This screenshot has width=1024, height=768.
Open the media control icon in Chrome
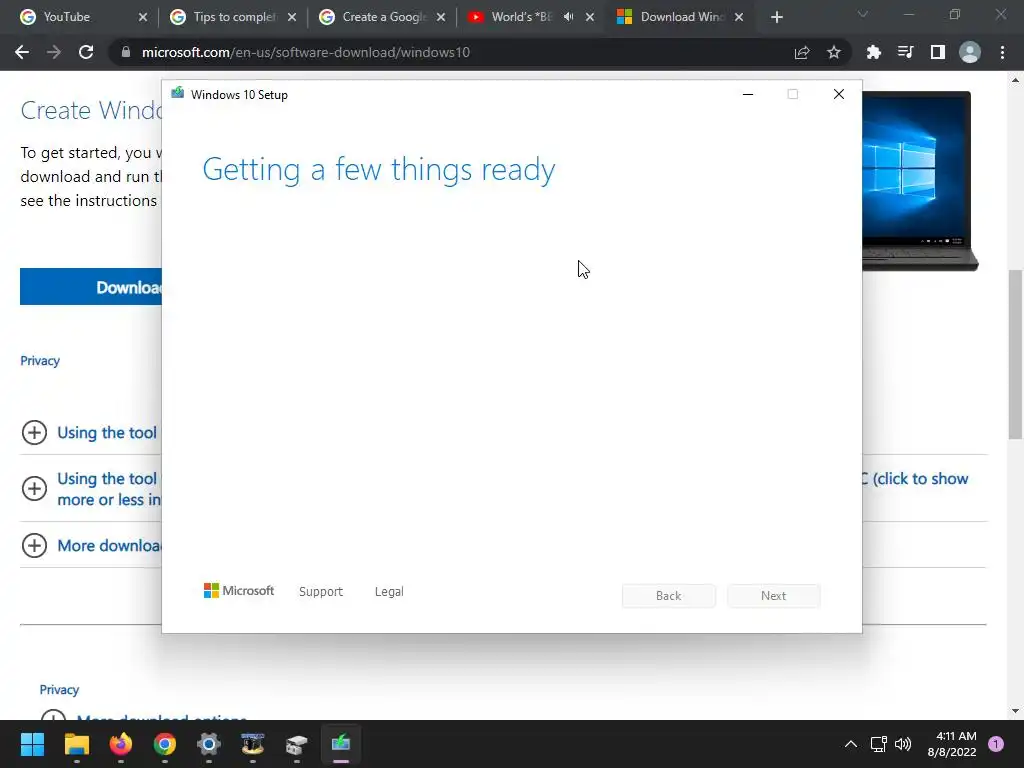click(905, 52)
